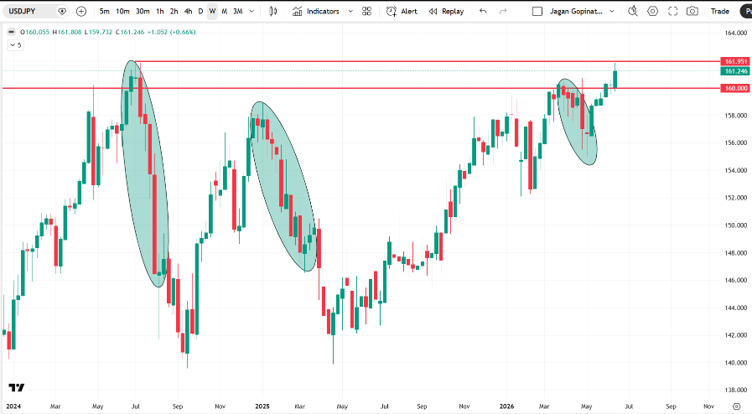Click the 2026 label on time axis
This screenshot has height=414, width=752.
(x=506, y=406)
